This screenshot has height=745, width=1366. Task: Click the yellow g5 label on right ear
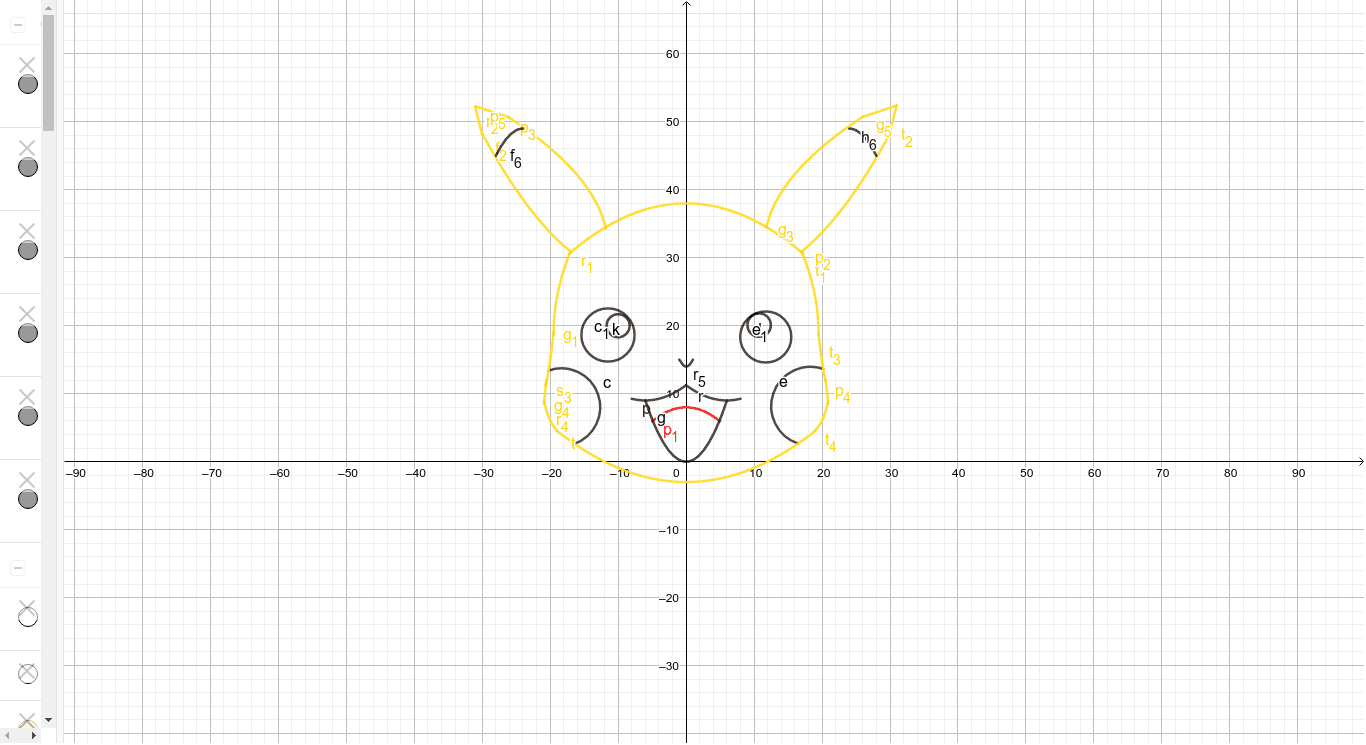pyautogui.click(x=883, y=128)
